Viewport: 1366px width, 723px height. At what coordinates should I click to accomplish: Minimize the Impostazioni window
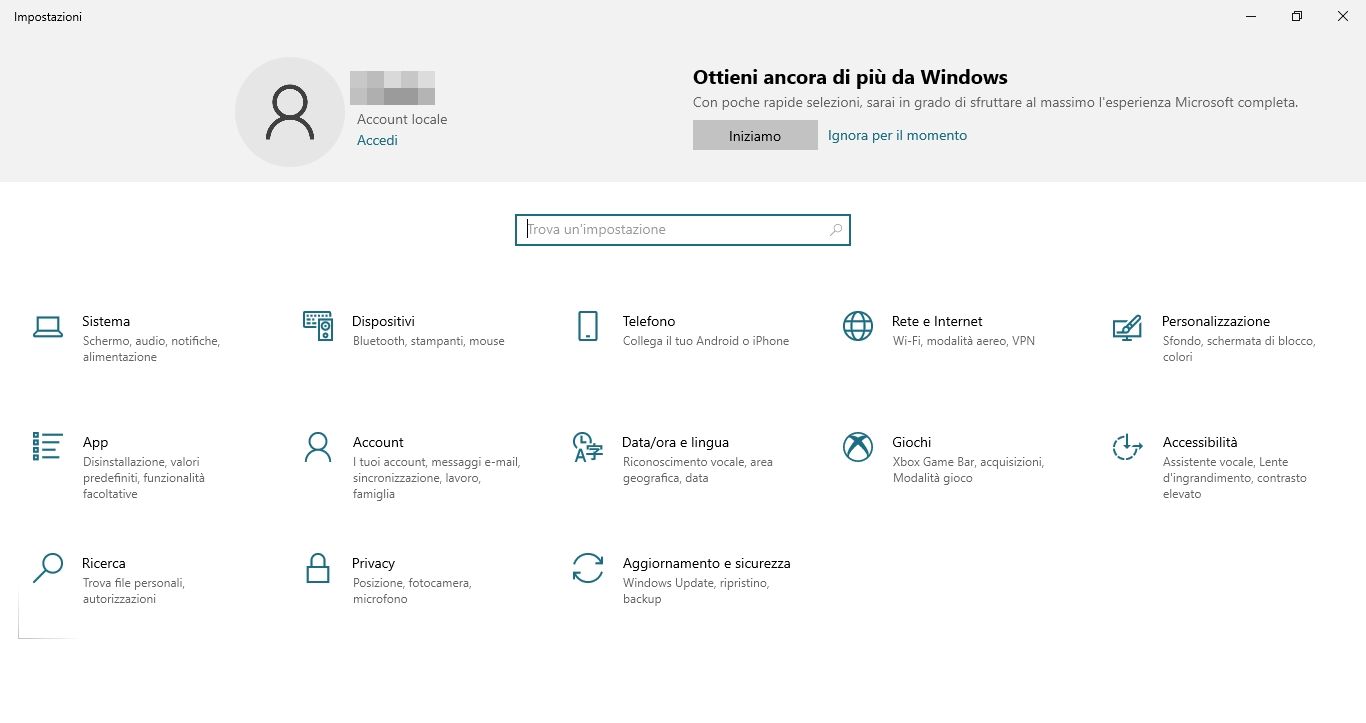coord(1251,16)
